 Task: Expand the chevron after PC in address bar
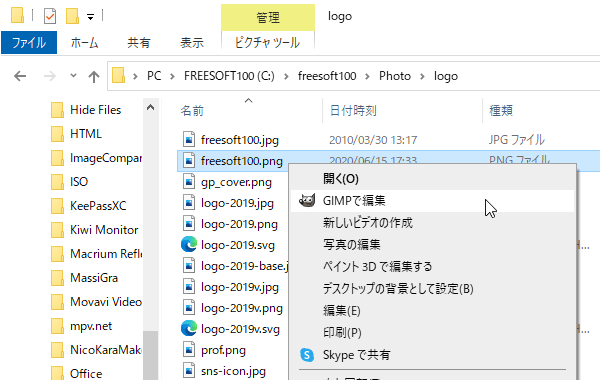tap(172, 77)
